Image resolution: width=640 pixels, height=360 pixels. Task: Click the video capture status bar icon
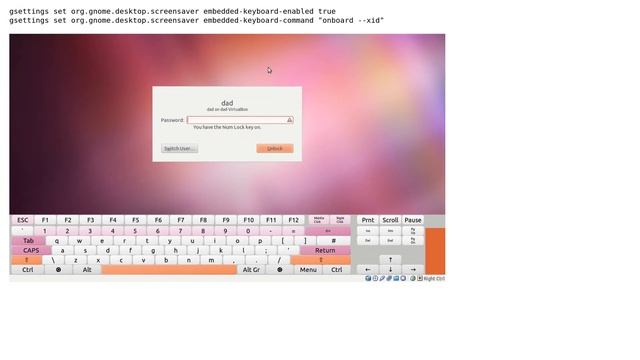pos(403,278)
